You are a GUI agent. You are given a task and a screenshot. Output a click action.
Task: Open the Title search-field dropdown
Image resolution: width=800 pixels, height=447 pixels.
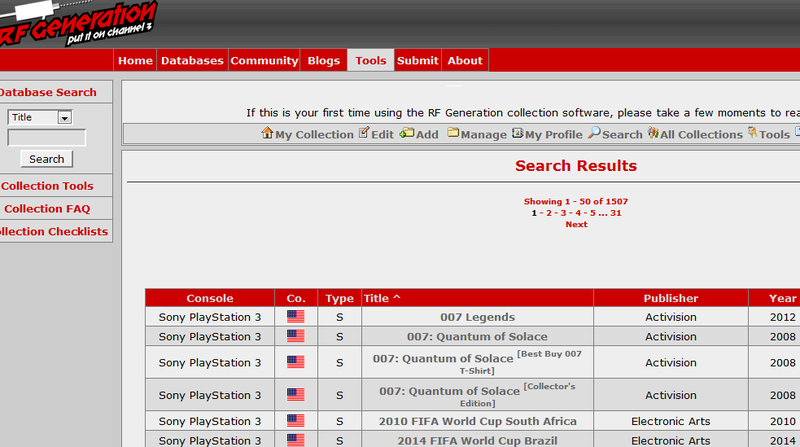[x=64, y=118]
